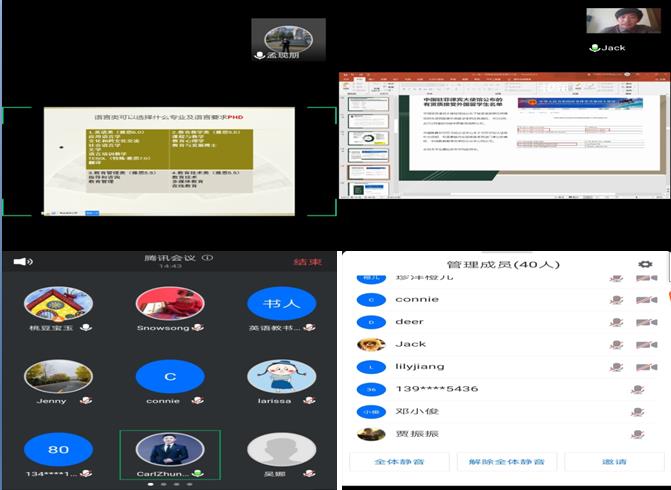Toggle the speaker icon in Tencent Meeting header

click(22, 262)
